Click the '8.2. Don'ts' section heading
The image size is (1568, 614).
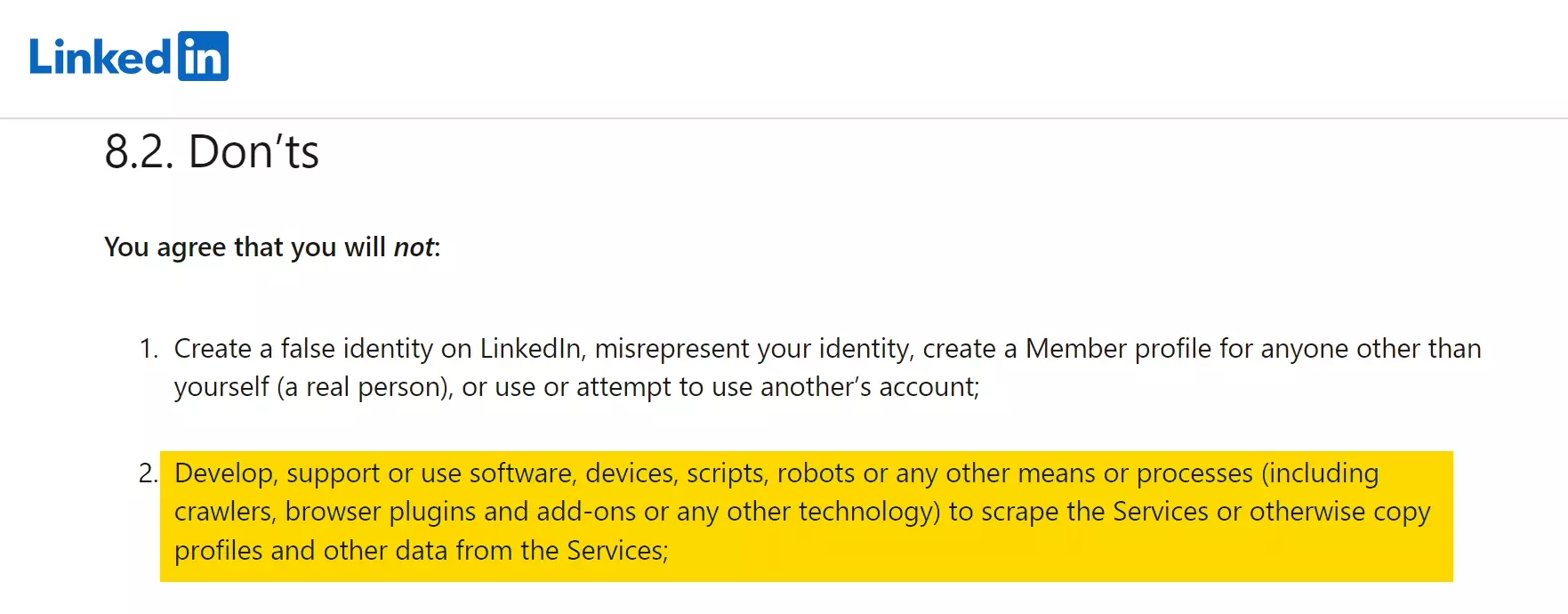[x=211, y=151]
